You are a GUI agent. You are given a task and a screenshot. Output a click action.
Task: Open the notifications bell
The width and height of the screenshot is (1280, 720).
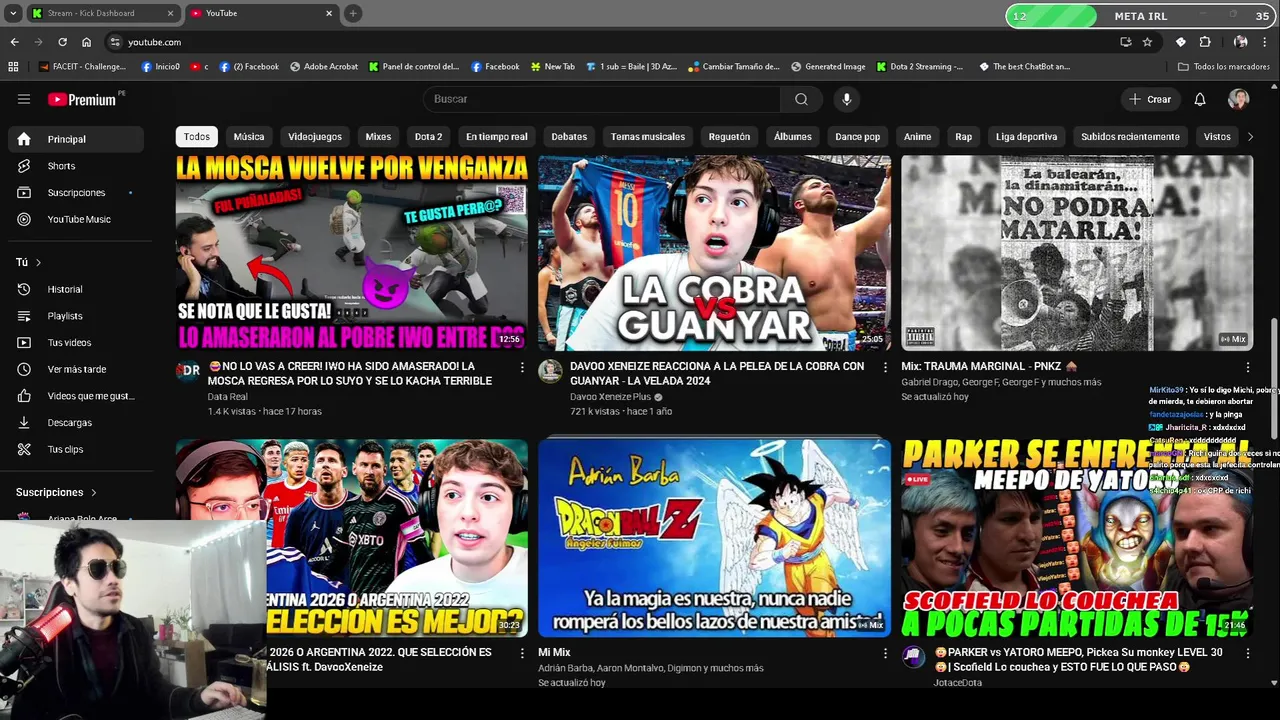point(1200,99)
